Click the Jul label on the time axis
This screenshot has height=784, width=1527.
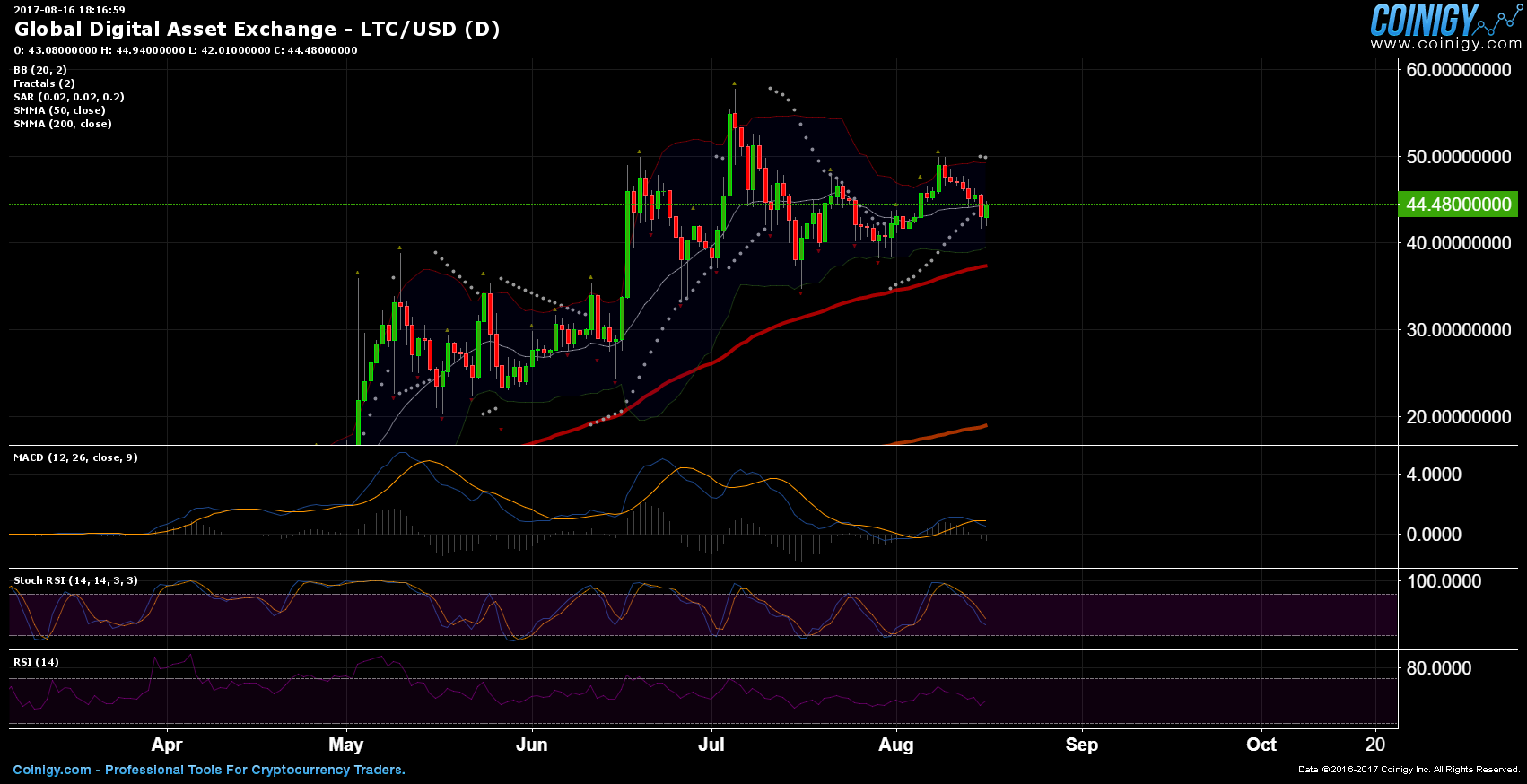(711, 745)
